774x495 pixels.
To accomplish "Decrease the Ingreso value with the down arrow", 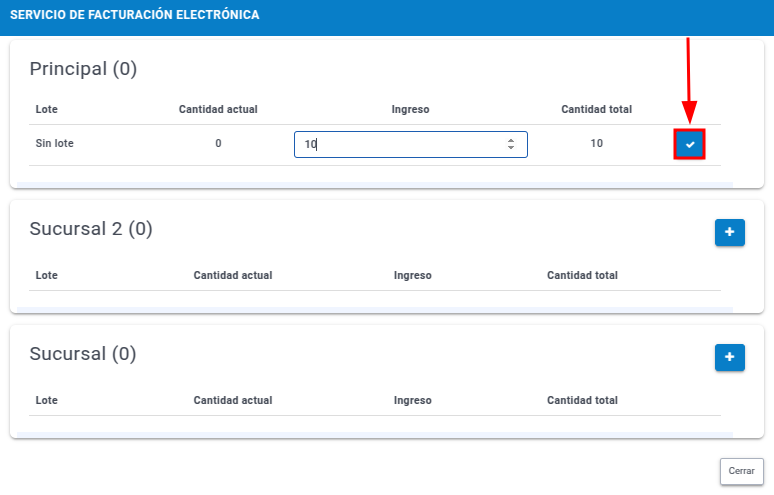I will tap(511, 147).
